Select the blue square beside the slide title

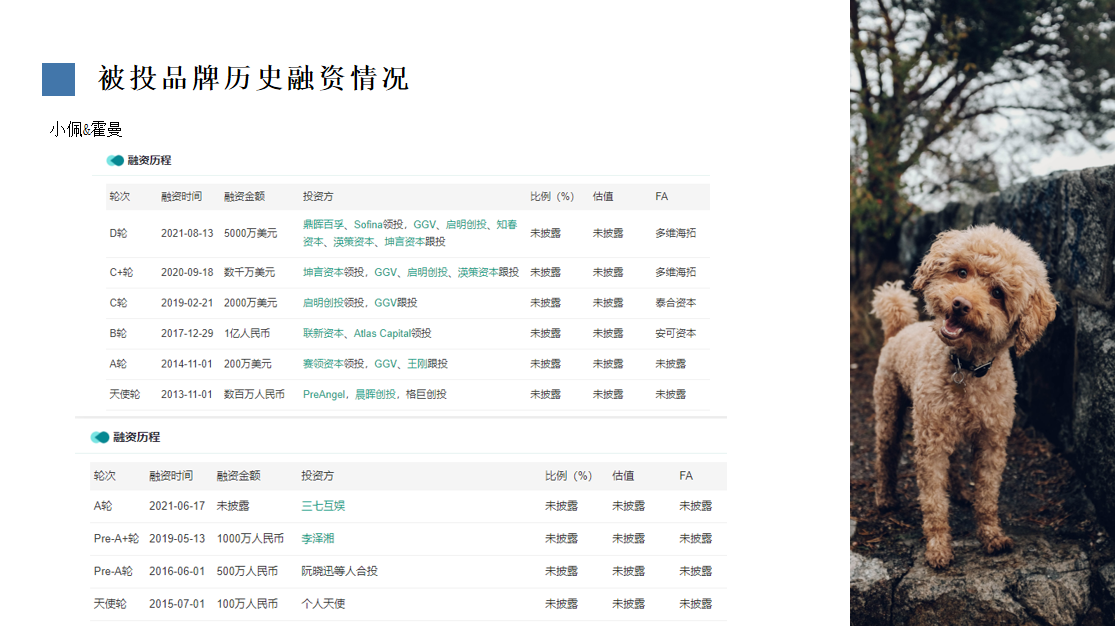[x=58, y=79]
